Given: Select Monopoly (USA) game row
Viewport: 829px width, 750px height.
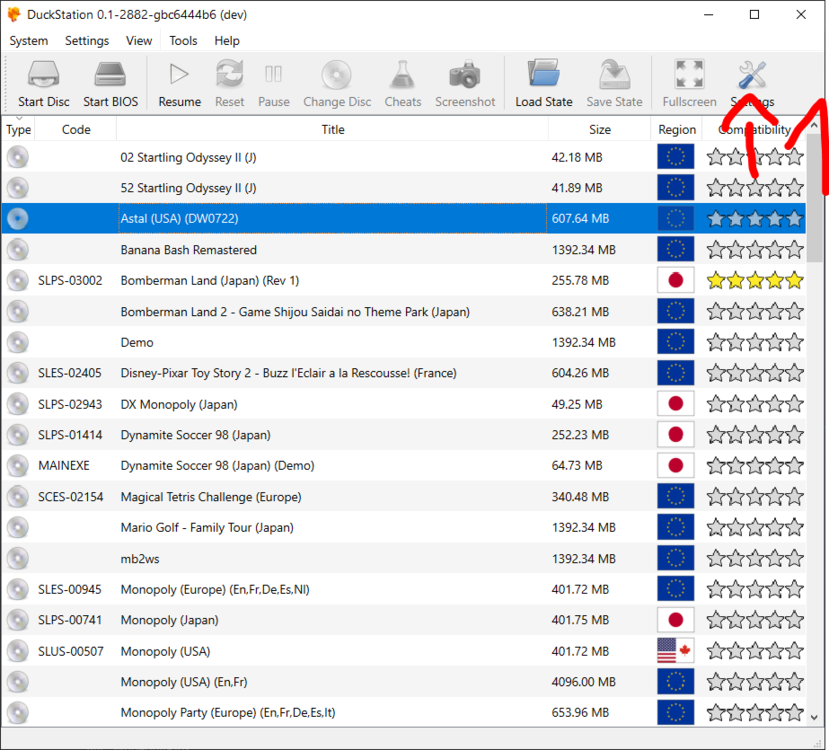Looking at the screenshot, I should 165,651.
